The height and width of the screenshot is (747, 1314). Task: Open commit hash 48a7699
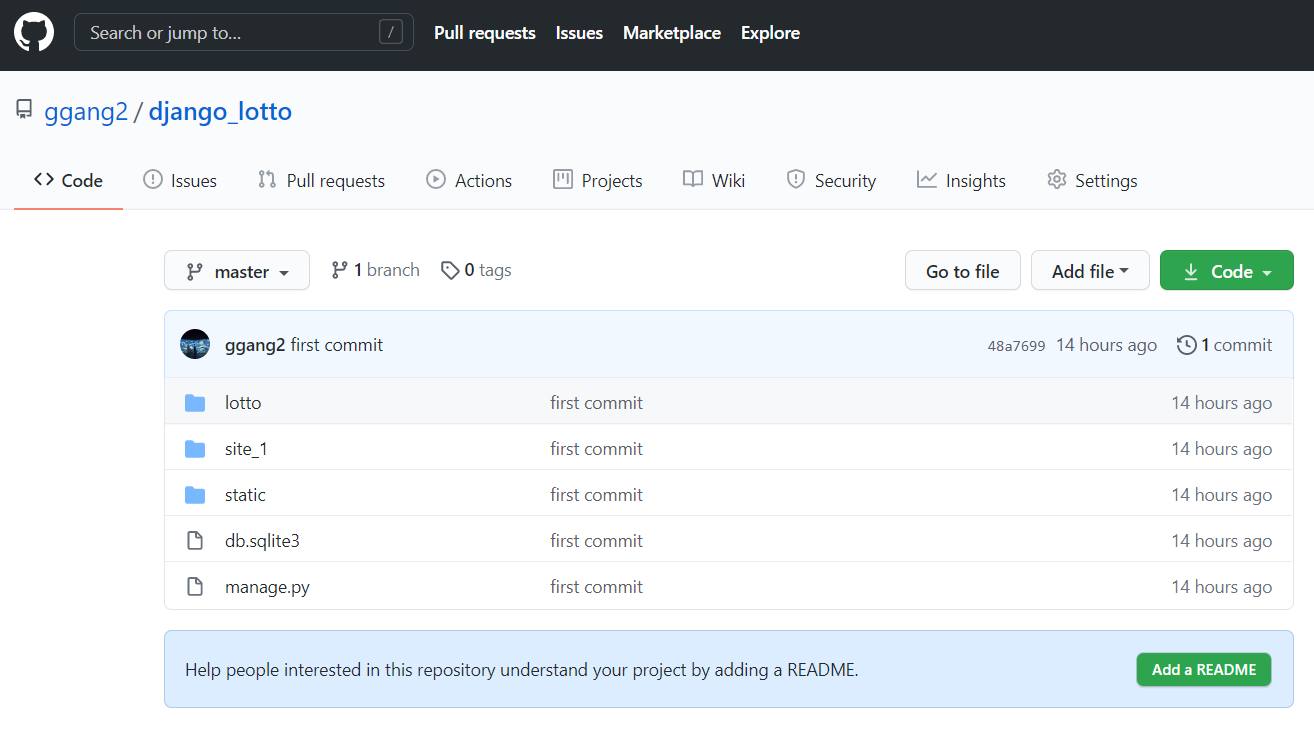1016,346
